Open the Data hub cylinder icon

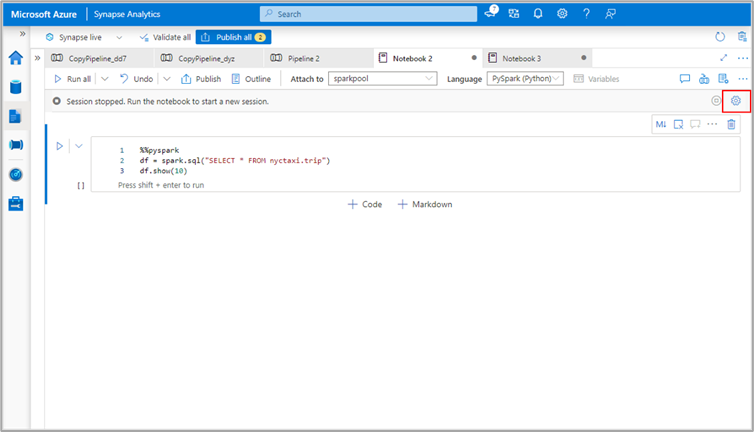(x=16, y=87)
